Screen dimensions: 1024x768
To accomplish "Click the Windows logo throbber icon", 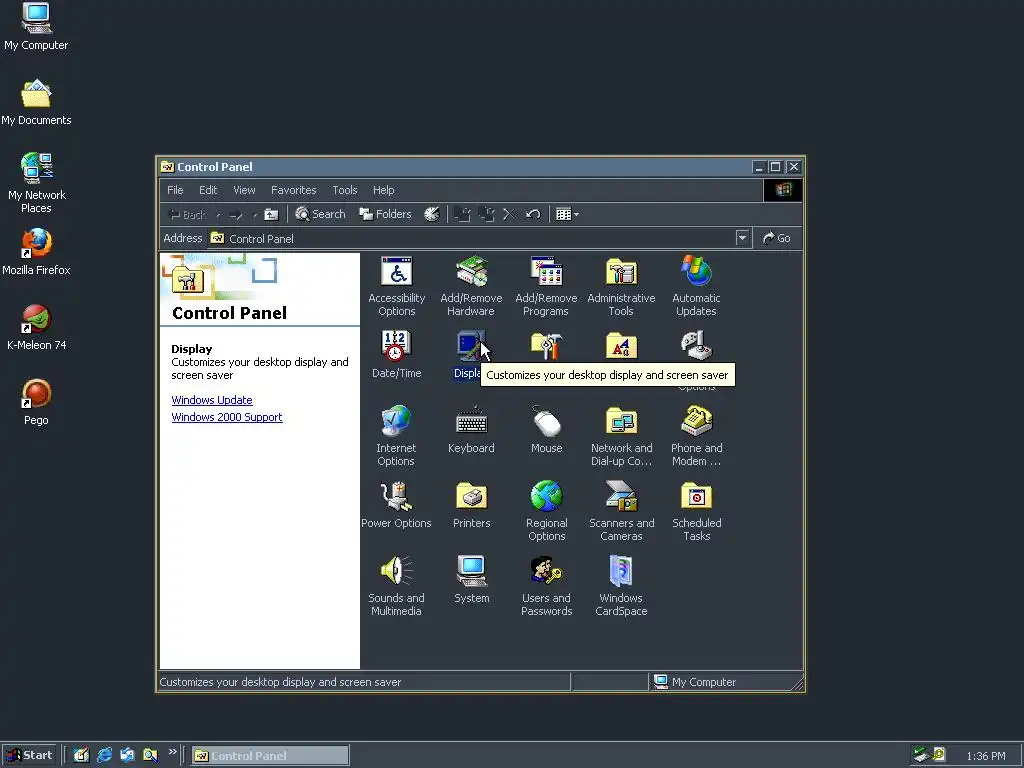I will (x=783, y=190).
